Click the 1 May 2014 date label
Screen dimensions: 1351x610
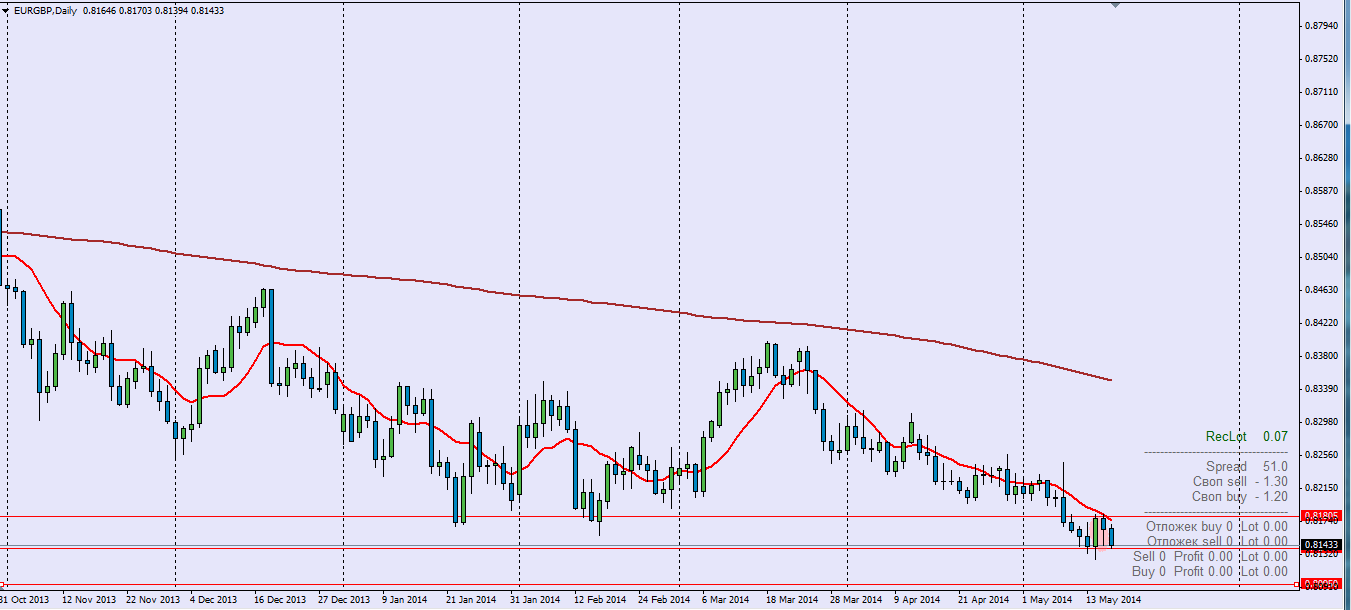1047,600
